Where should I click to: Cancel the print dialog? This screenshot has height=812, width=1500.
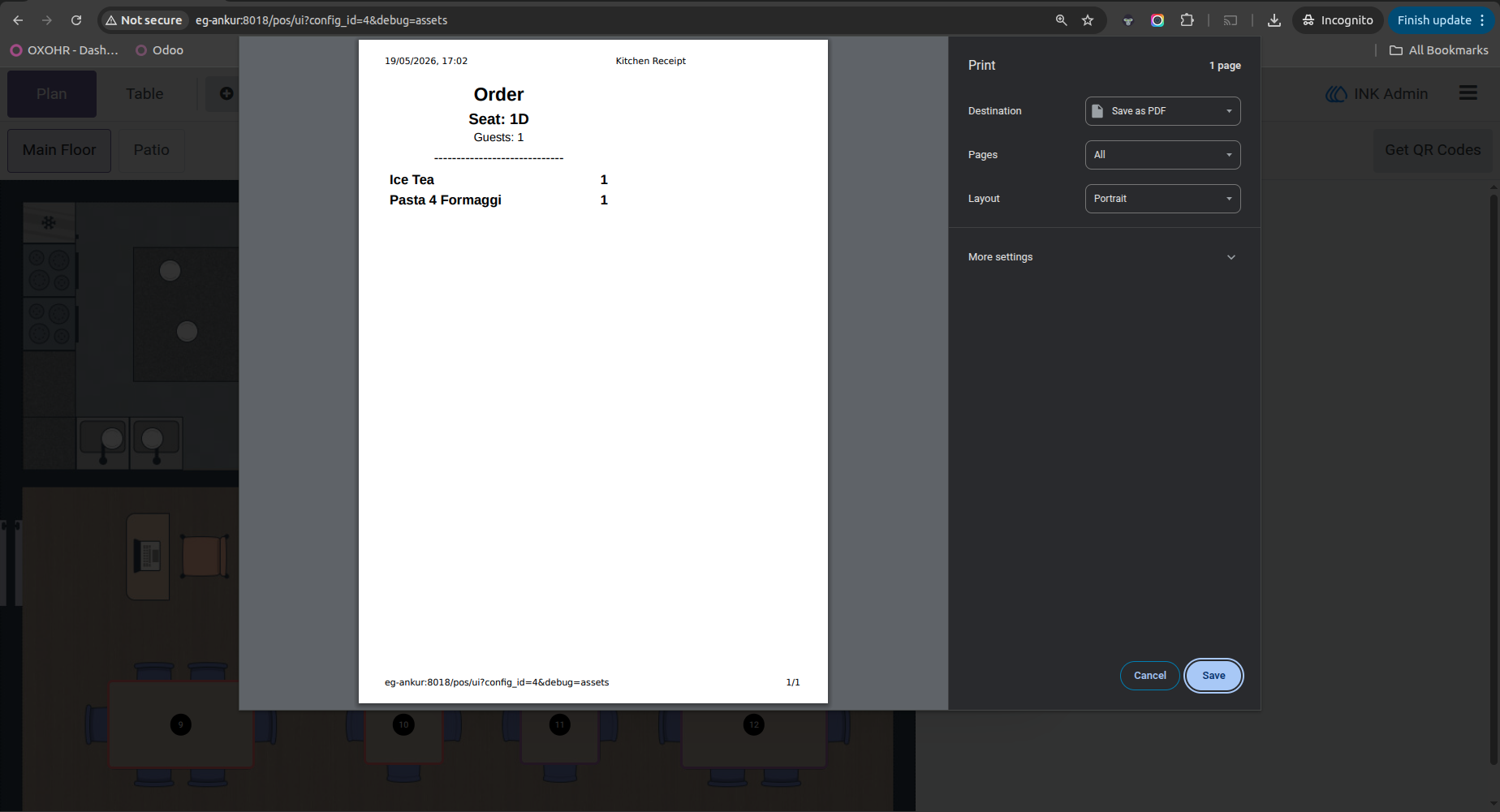[1149, 676]
